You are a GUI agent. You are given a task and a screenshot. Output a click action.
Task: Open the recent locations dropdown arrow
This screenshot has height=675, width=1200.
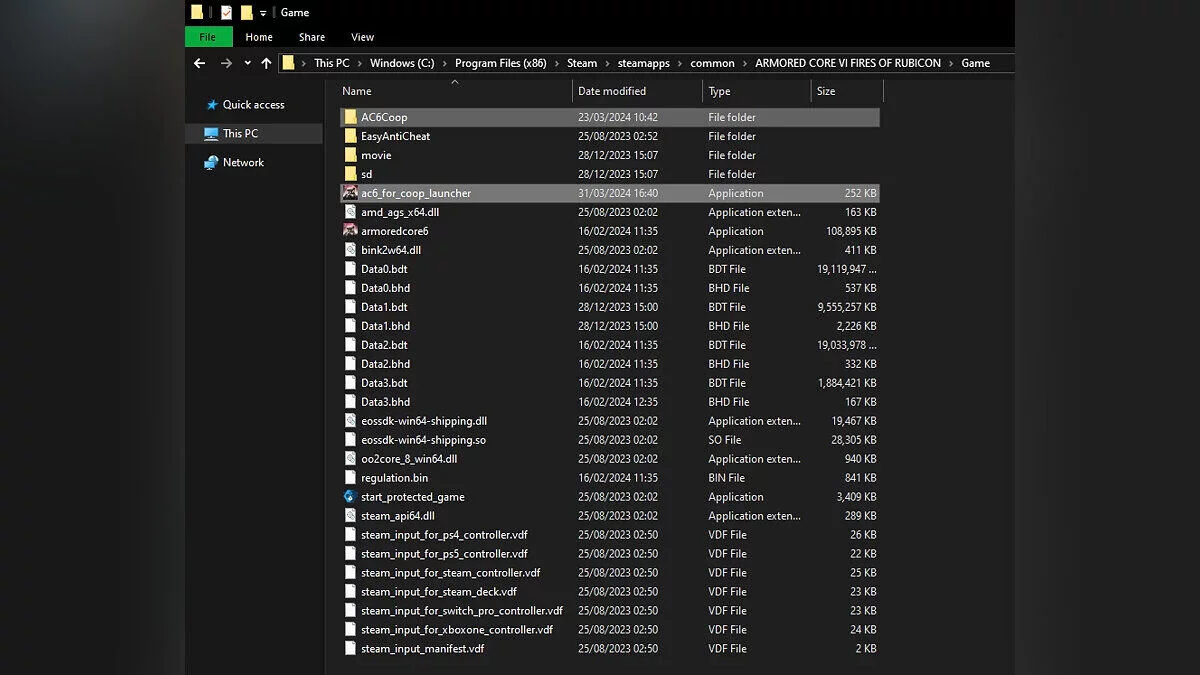(247, 63)
